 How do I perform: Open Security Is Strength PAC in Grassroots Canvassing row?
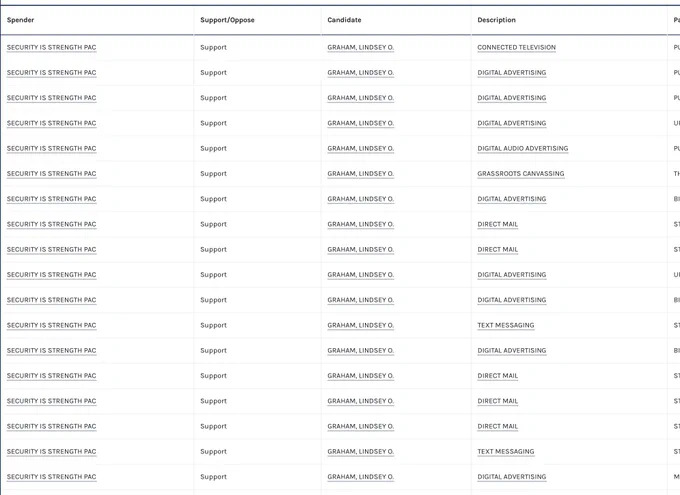click(52, 174)
